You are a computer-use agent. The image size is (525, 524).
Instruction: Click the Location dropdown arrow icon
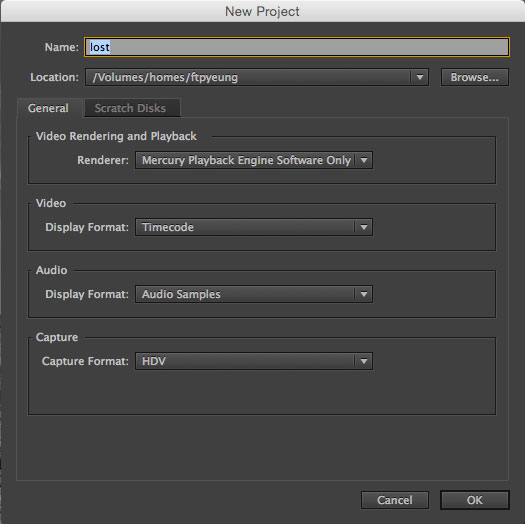click(x=419, y=77)
